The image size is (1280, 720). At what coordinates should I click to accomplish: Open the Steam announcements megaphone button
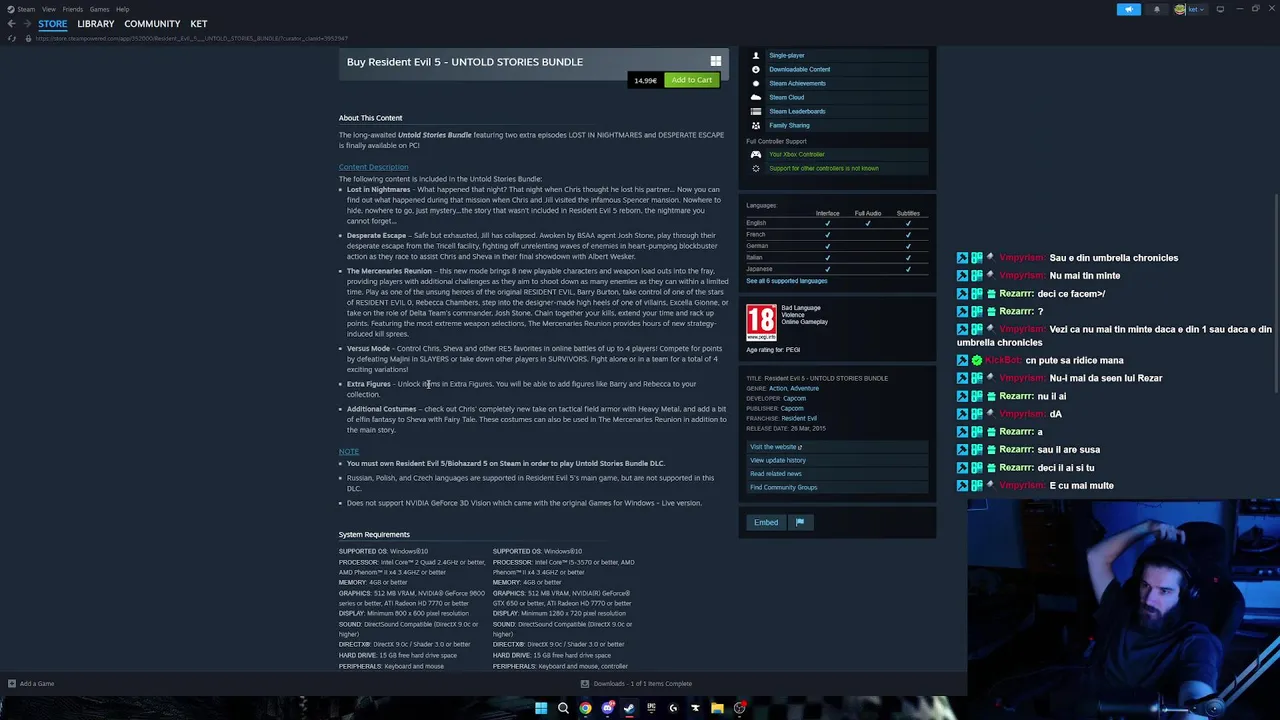click(1128, 9)
